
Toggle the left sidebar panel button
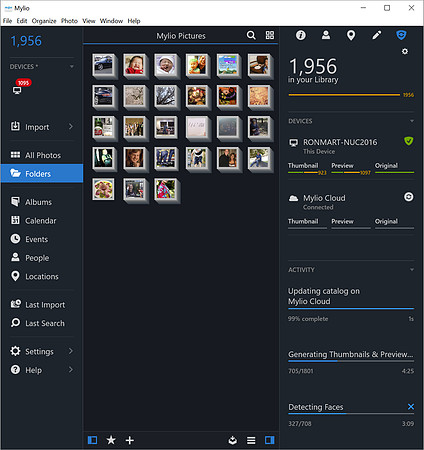(x=92, y=440)
